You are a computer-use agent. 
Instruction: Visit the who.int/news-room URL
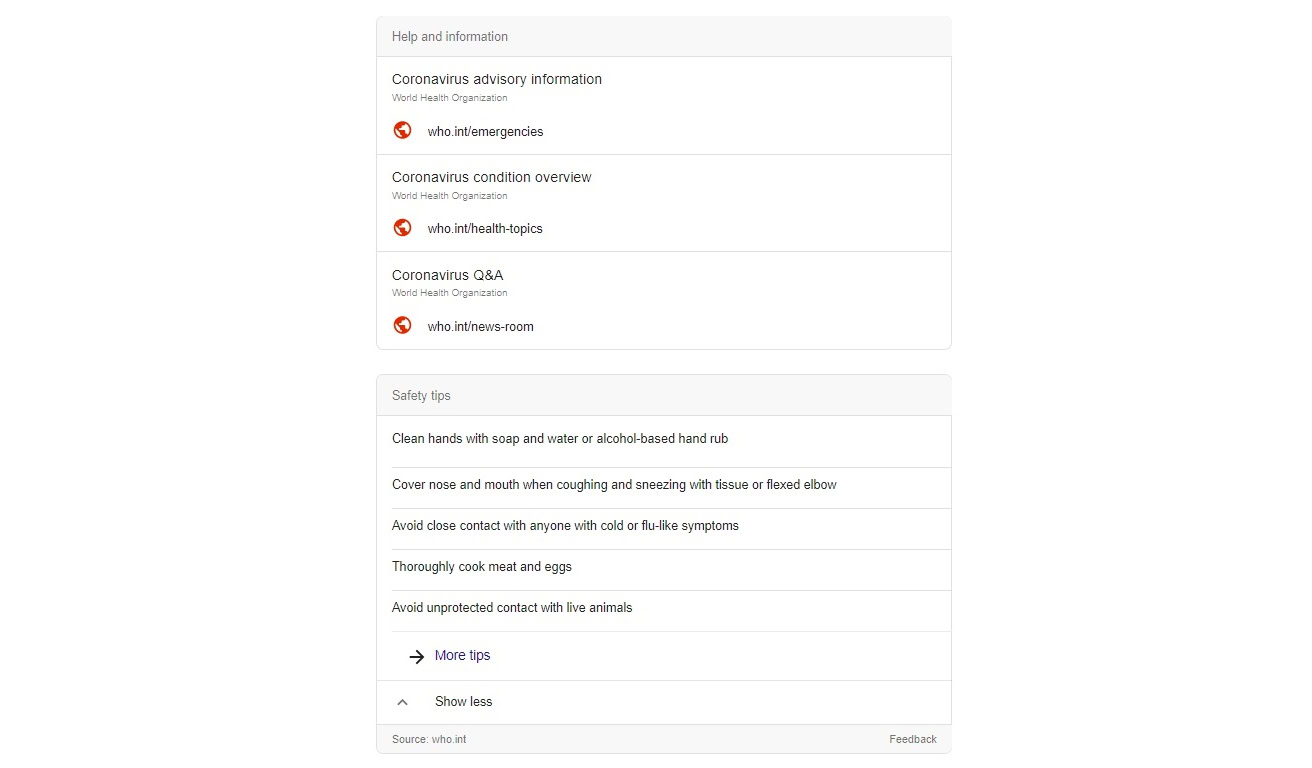(480, 326)
